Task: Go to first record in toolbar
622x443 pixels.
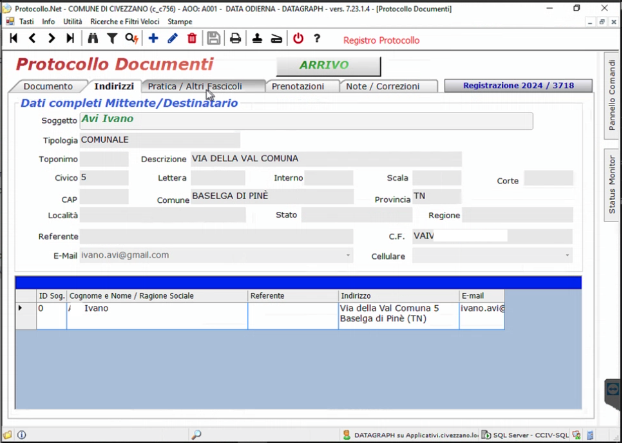Action: tap(14, 39)
